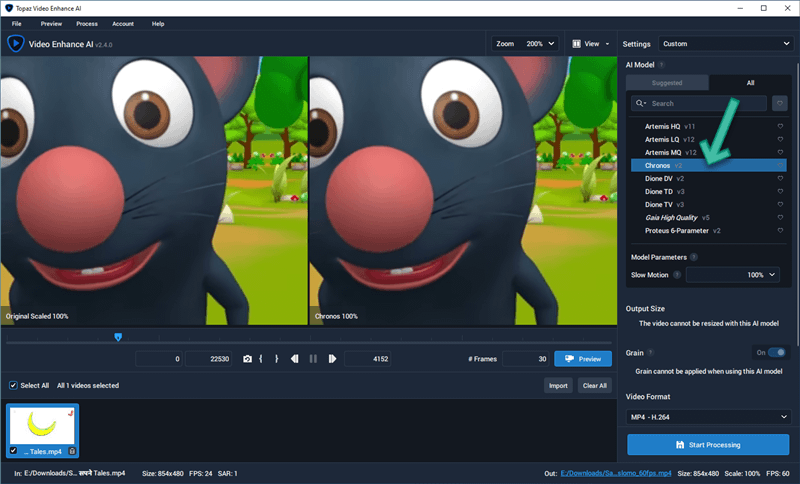Select the Chronos v2 model
The height and width of the screenshot is (484, 800).
(708, 165)
